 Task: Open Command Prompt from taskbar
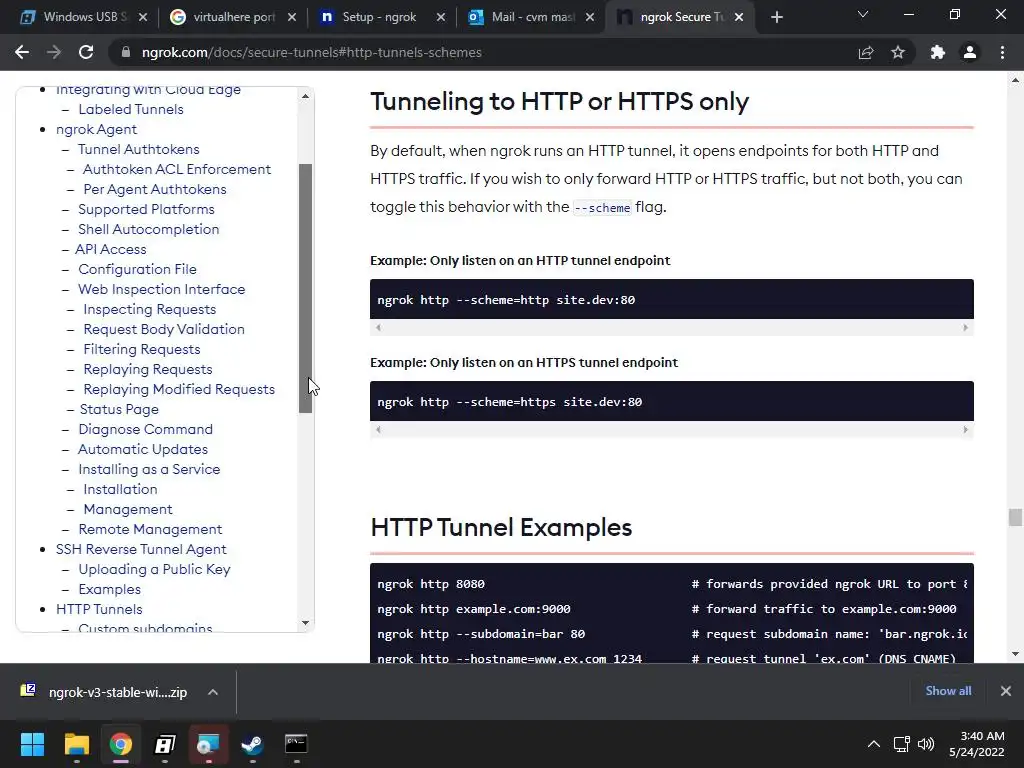tap(296, 744)
